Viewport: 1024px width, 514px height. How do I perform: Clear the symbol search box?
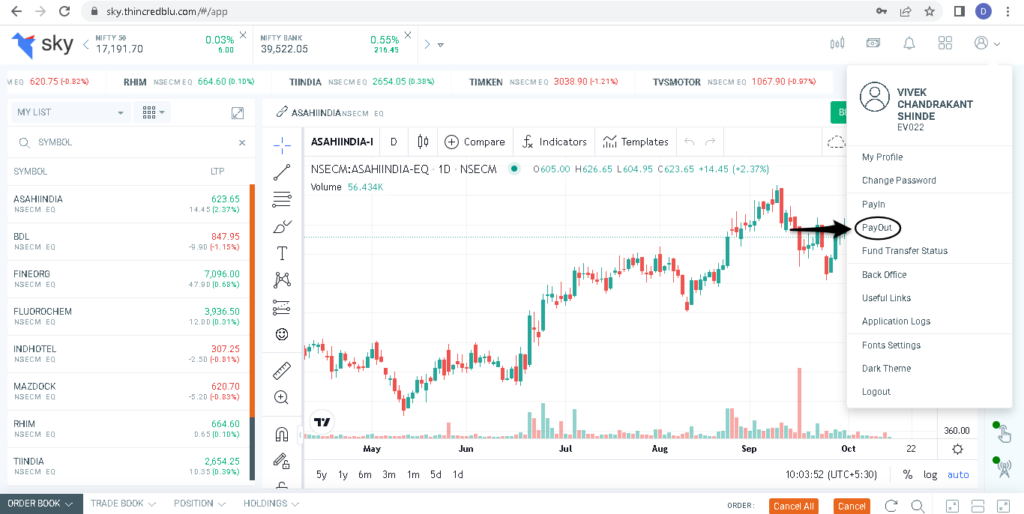point(242,142)
